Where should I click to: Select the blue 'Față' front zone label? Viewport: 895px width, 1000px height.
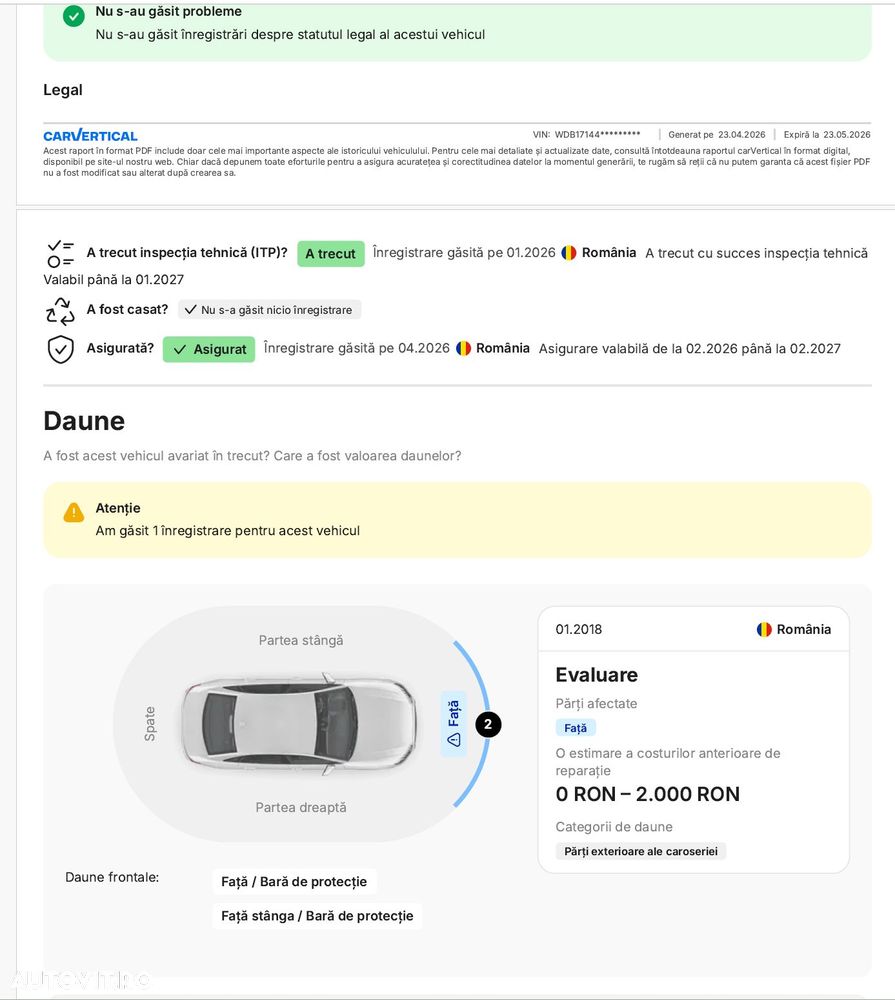tap(454, 723)
